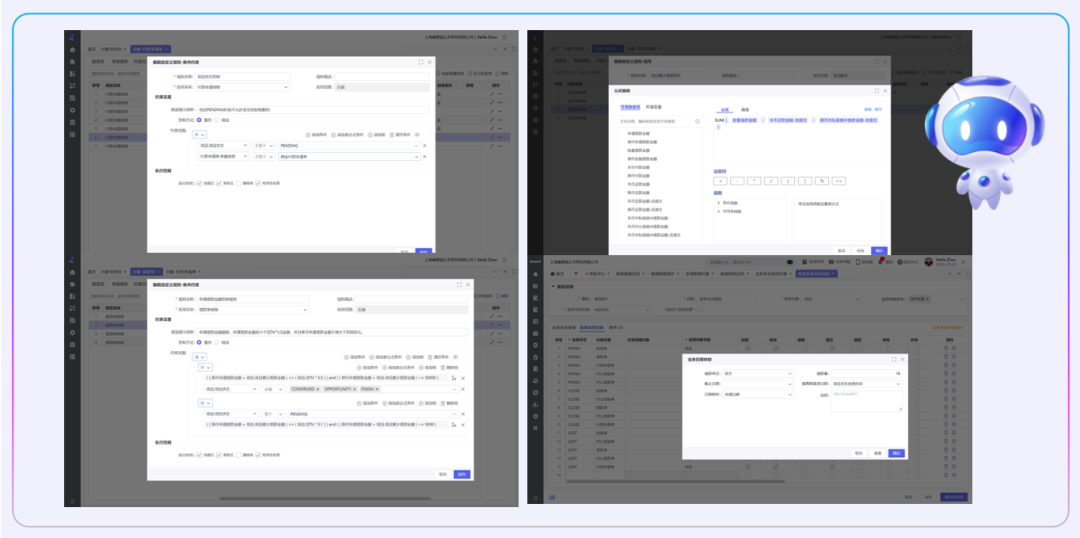Delete the PENDING condition row with X

pos(424,146)
